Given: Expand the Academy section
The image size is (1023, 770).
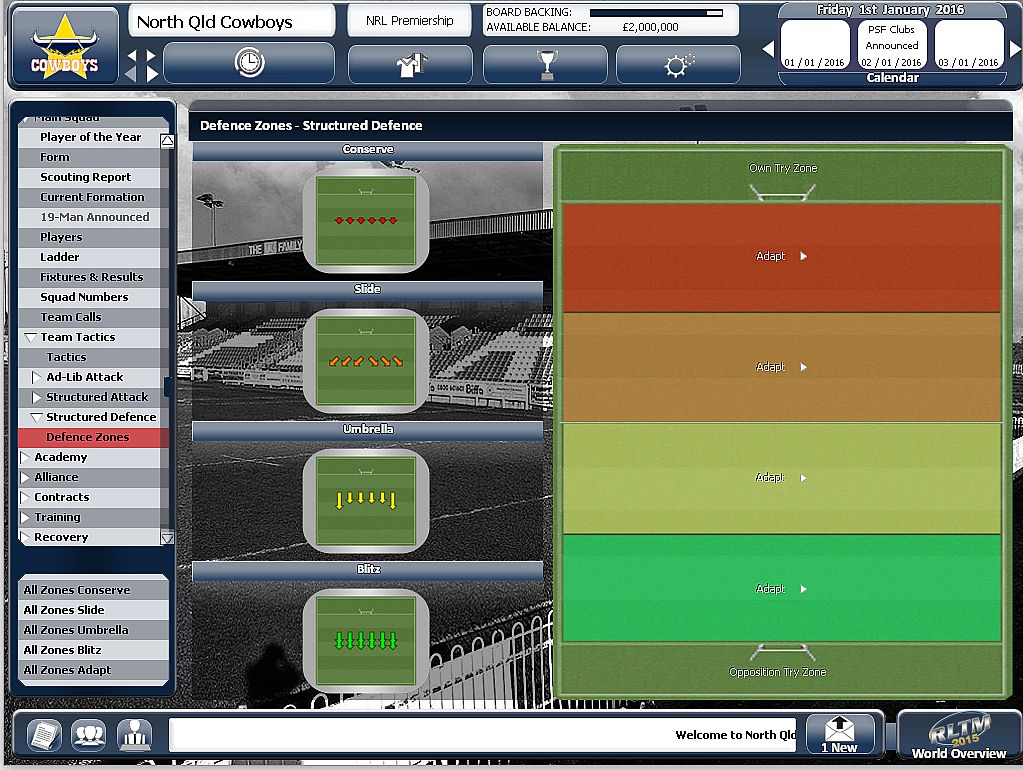Looking at the screenshot, I should 25,457.
